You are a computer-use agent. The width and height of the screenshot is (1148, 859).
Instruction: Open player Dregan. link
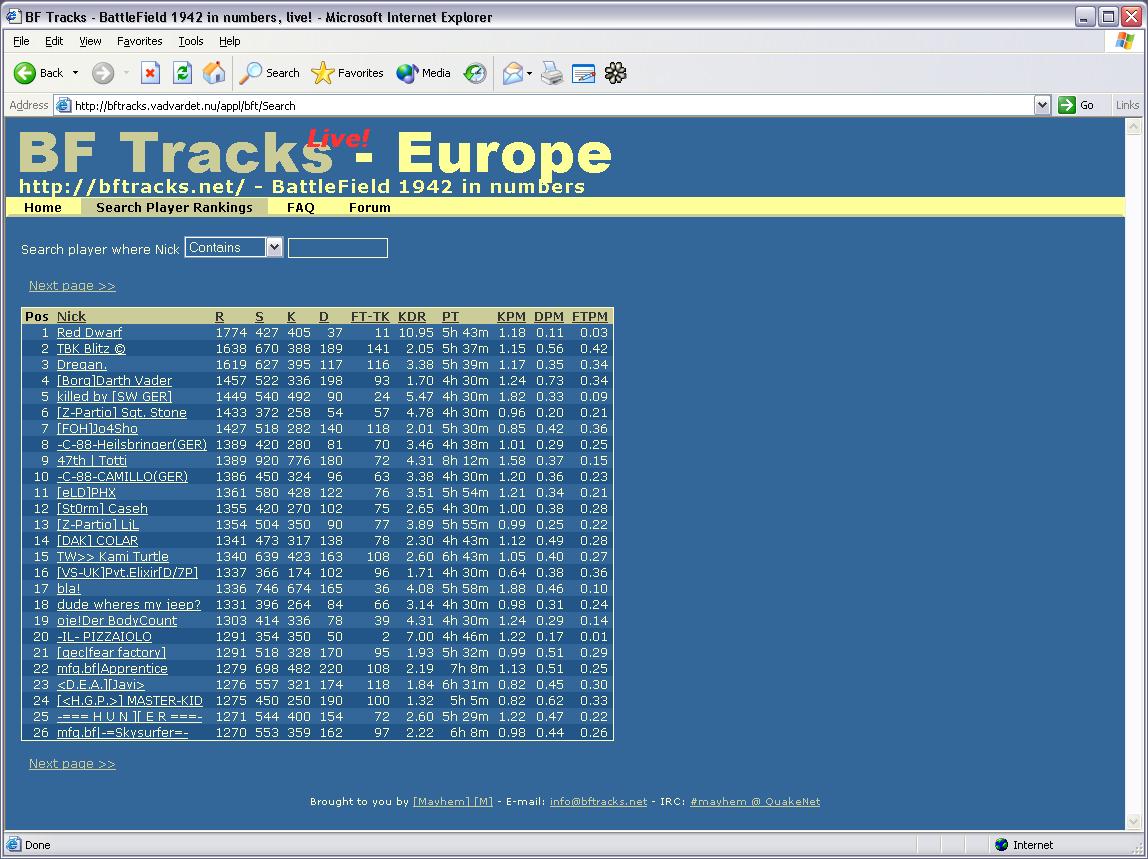tap(82, 365)
